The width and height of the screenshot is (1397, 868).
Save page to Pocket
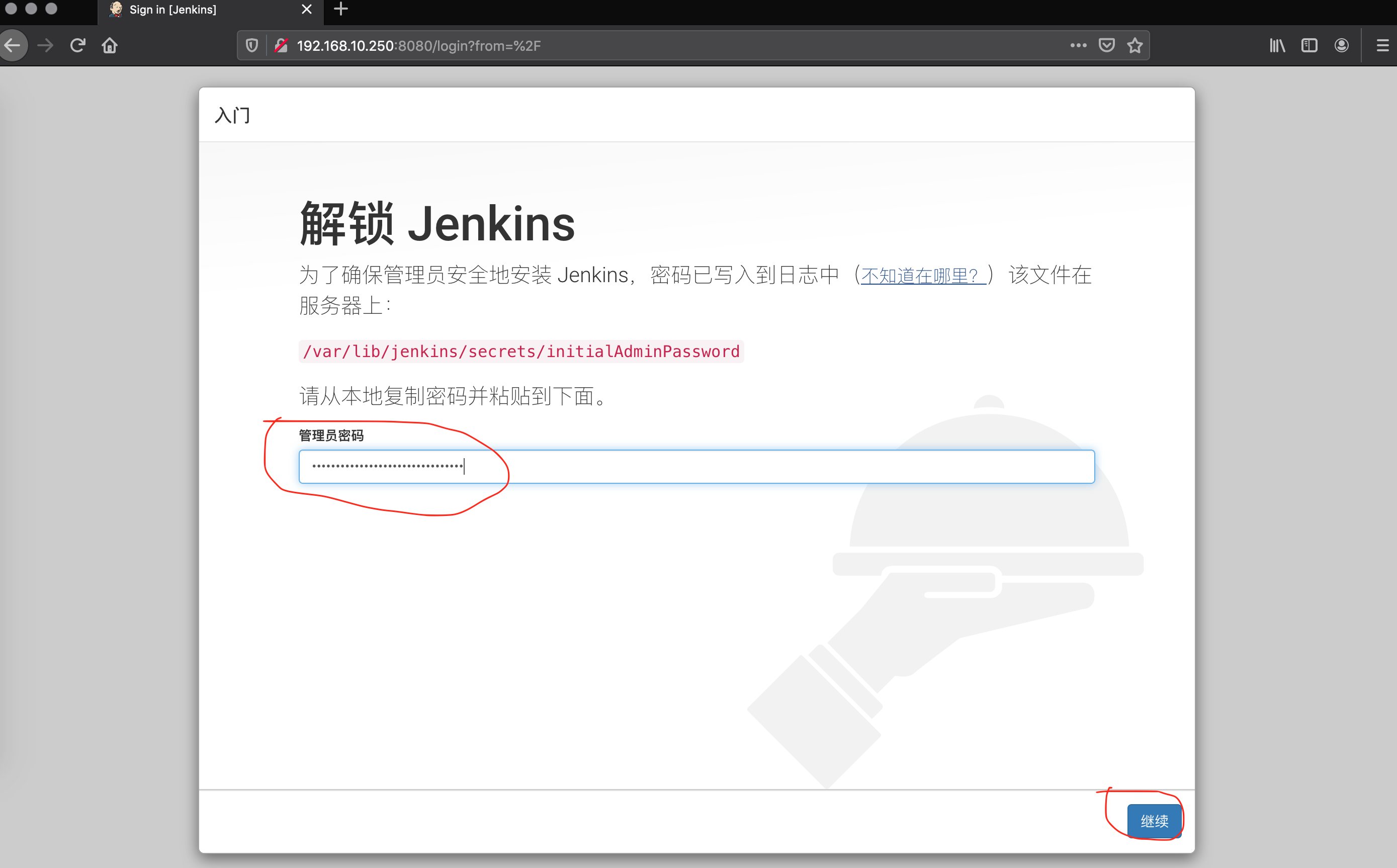[1106, 45]
